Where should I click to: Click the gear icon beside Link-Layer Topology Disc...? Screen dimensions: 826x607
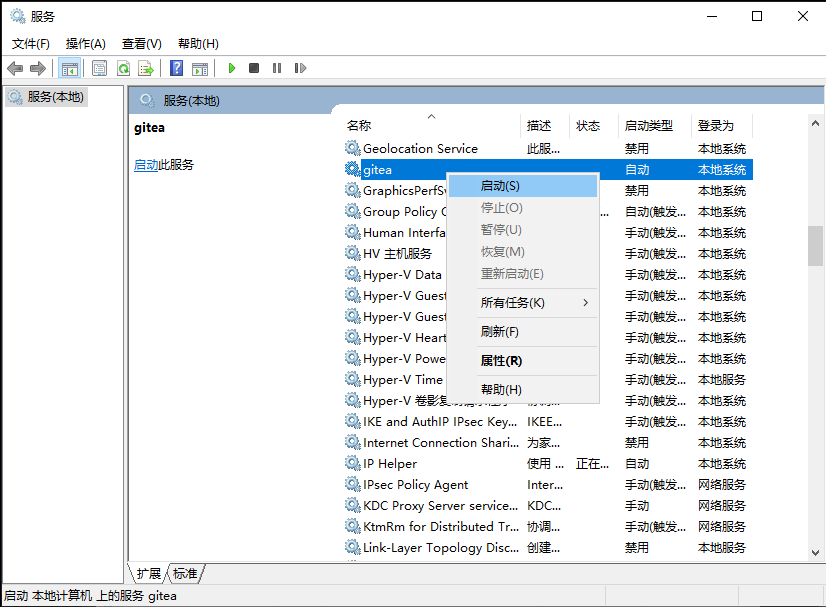352,547
